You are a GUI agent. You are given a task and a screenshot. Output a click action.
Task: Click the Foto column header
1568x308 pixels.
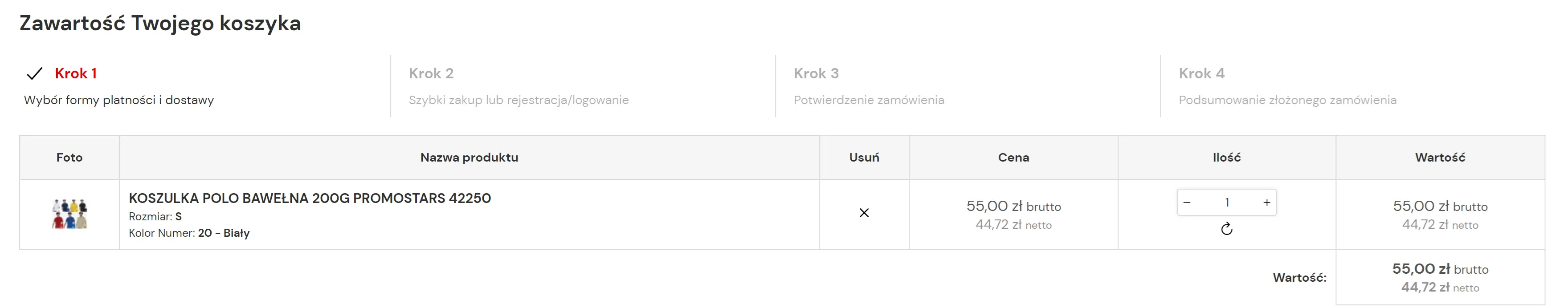(69, 157)
